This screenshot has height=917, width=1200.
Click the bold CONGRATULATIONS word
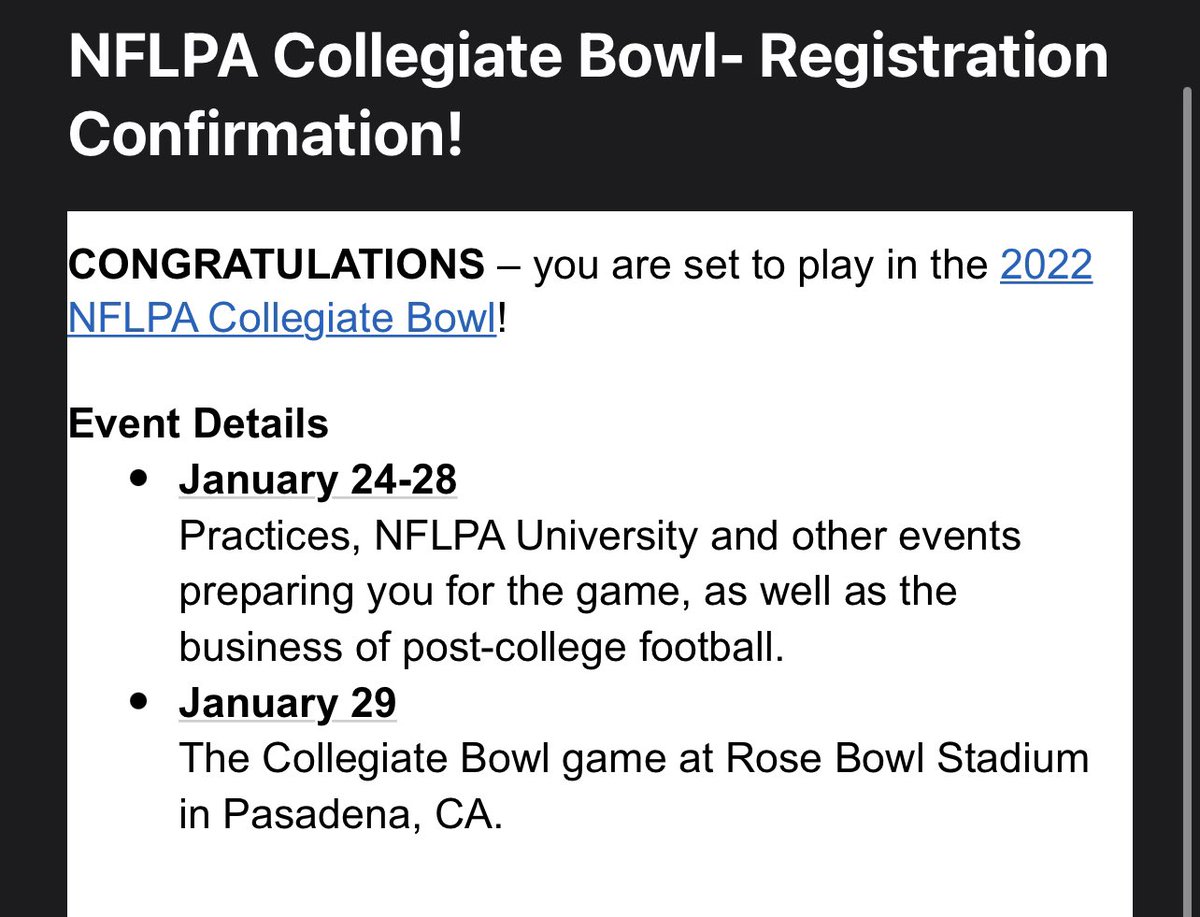[x=275, y=266]
